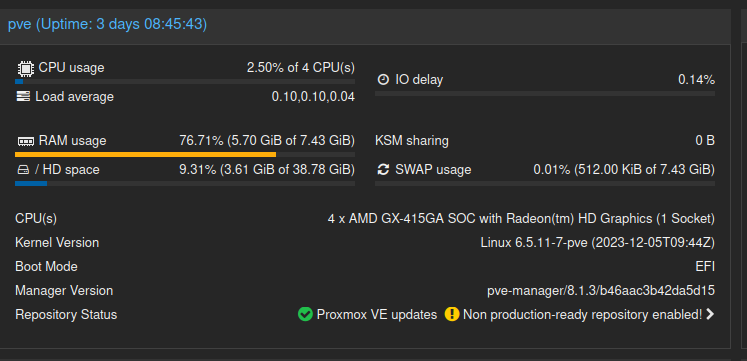The height and width of the screenshot is (361, 747).
Task: Click the RAM usage memory icon
Action: [26, 141]
